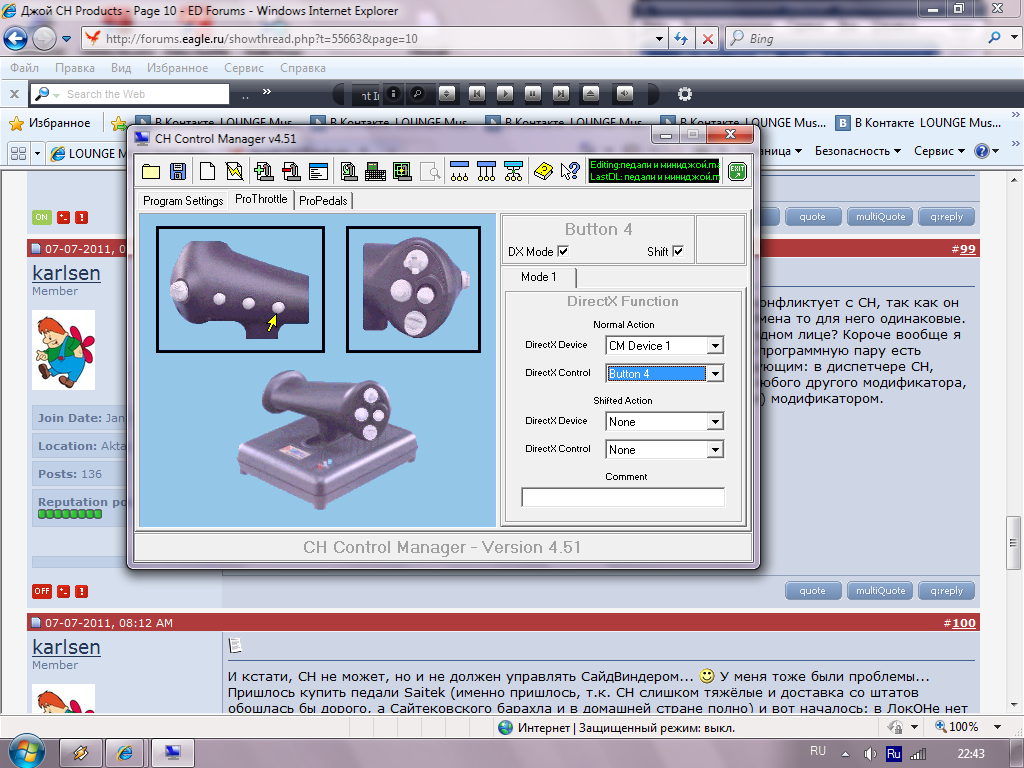This screenshot has width=1024, height=768.
Task: Create new map with blank page icon
Action: (x=207, y=172)
